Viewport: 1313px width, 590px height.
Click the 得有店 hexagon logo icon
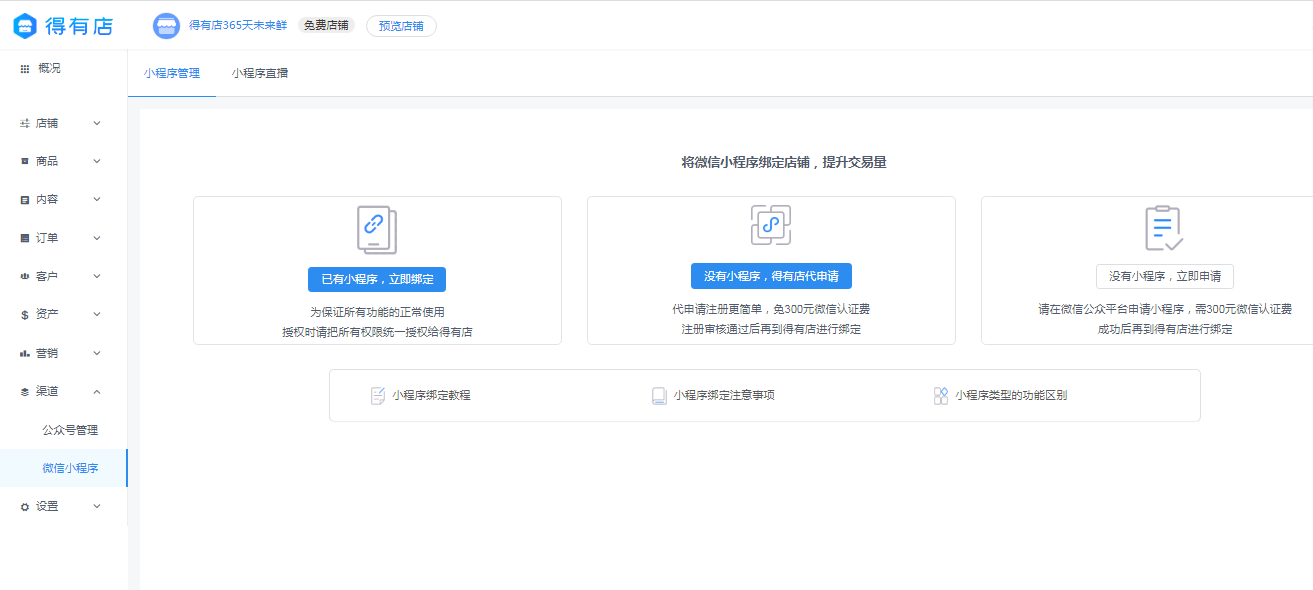[x=25, y=26]
